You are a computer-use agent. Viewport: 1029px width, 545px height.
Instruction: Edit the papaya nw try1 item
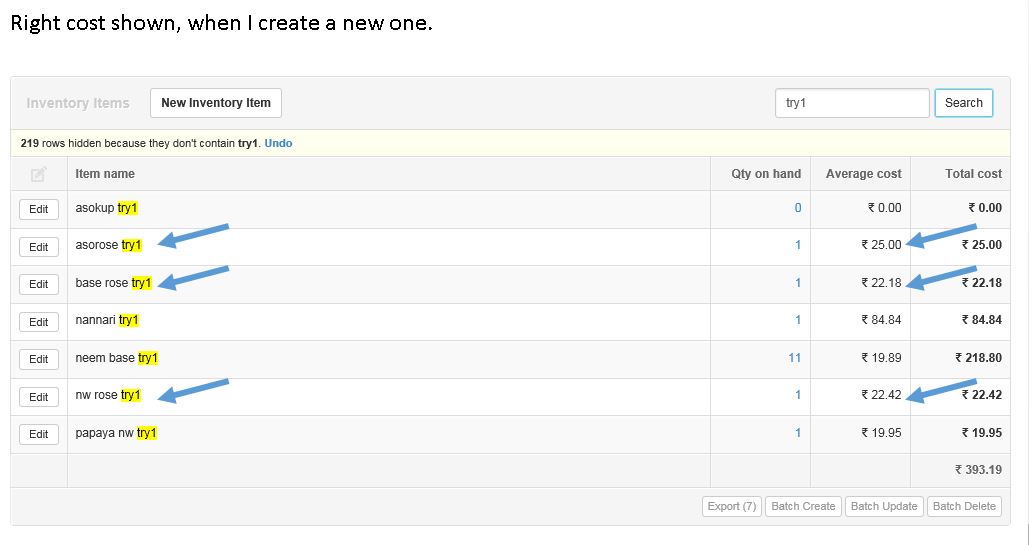coord(38,434)
